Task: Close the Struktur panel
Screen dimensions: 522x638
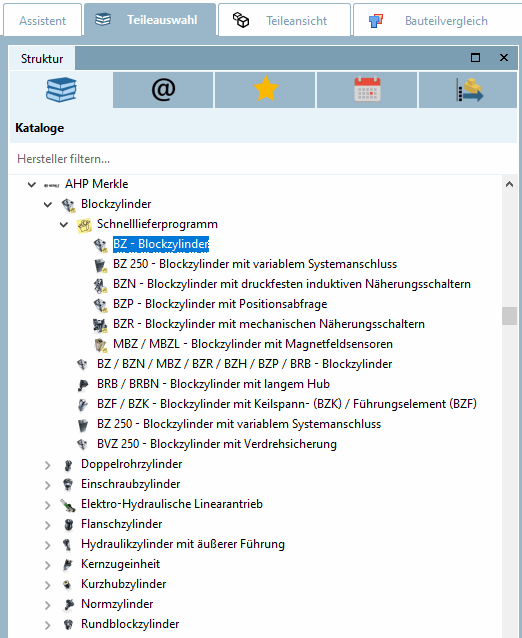Action: coord(504,58)
